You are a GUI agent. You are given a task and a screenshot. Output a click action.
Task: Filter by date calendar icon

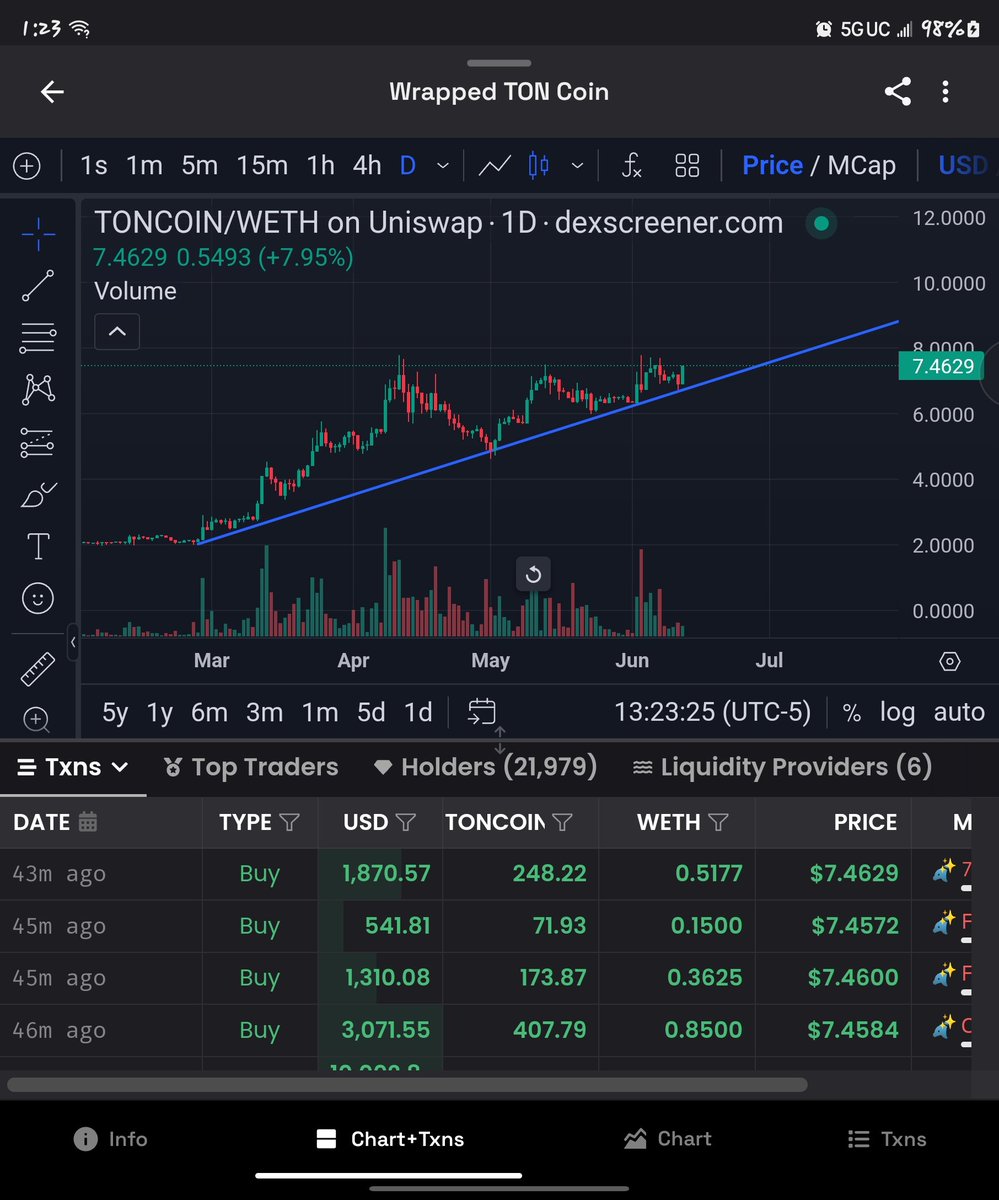88,822
